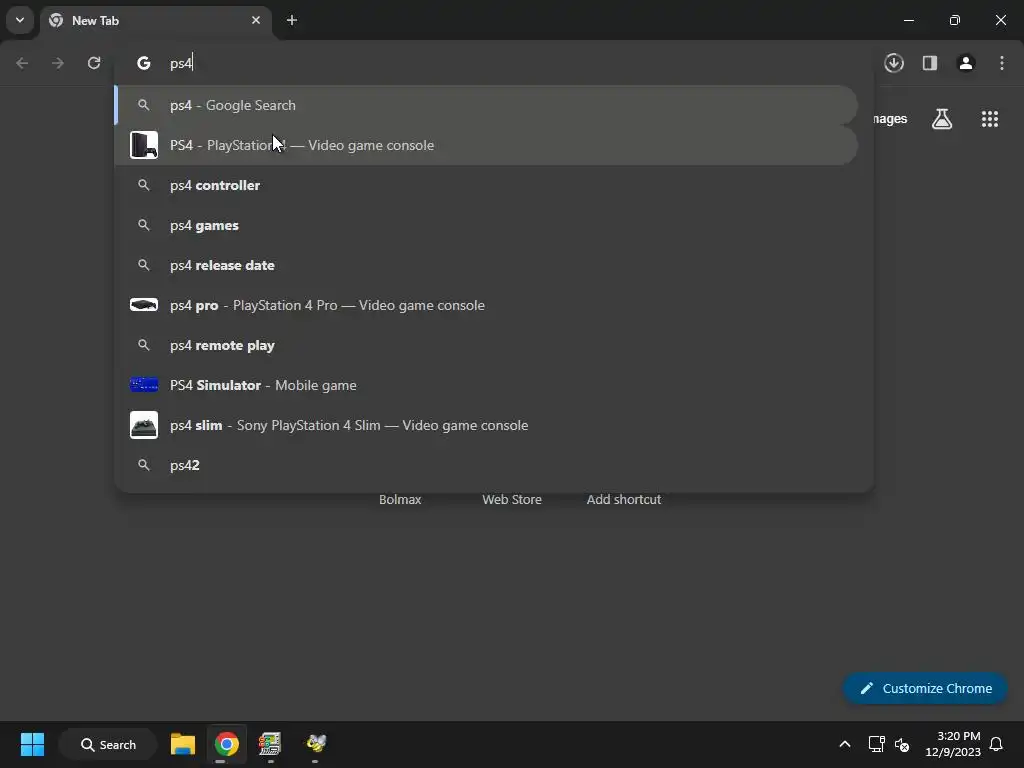Screen dimensions: 1024x768
Task: Open the bee icon app on the taskbar
Action: pyautogui.click(x=316, y=744)
